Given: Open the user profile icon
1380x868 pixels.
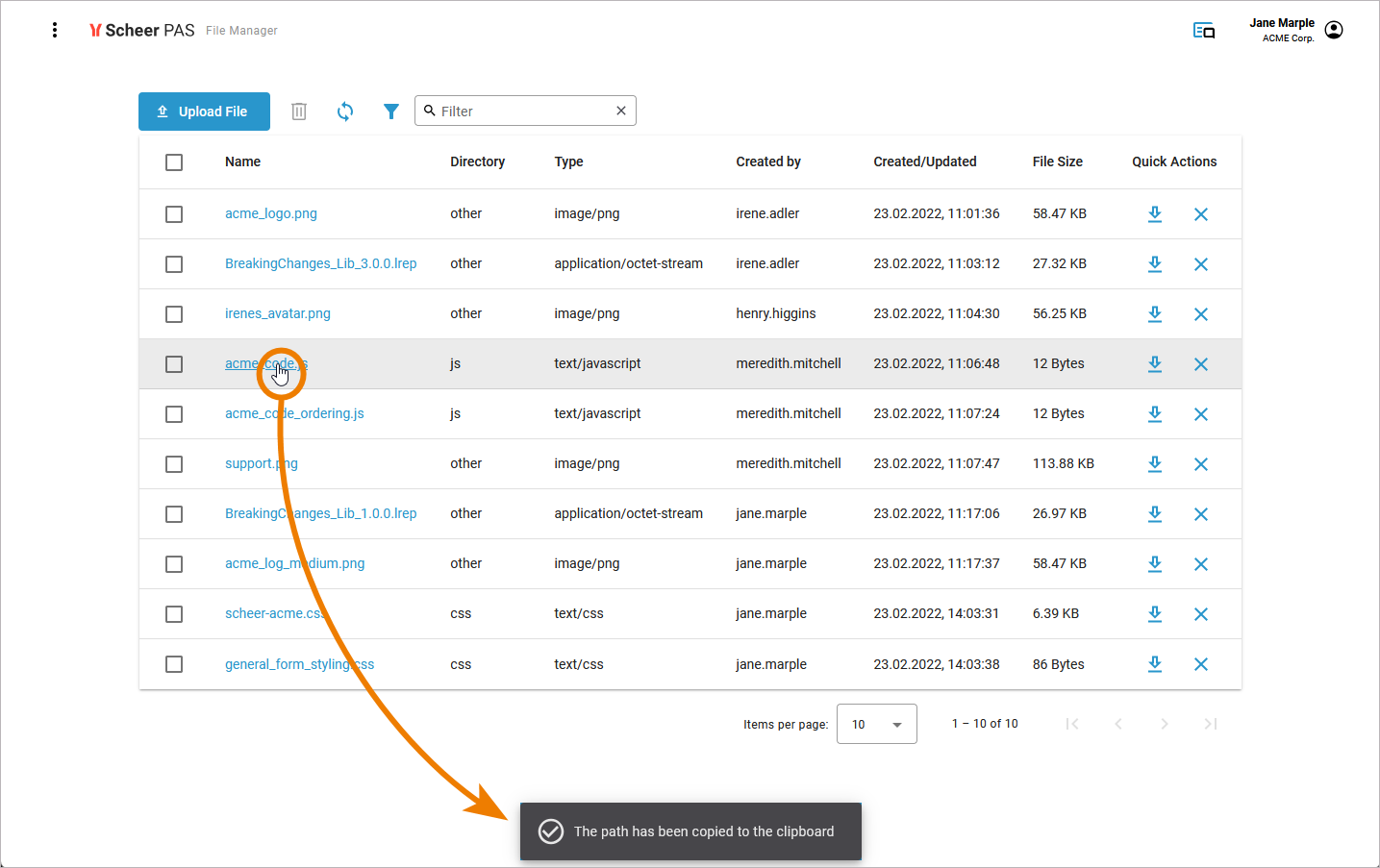Looking at the screenshot, I should 1334,30.
